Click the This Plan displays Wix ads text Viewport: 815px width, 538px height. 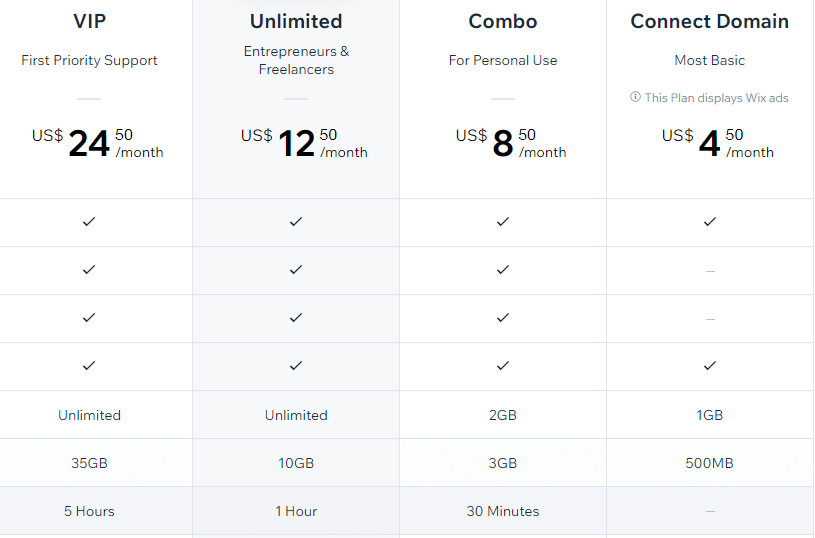pyautogui.click(x=716, y=98)
